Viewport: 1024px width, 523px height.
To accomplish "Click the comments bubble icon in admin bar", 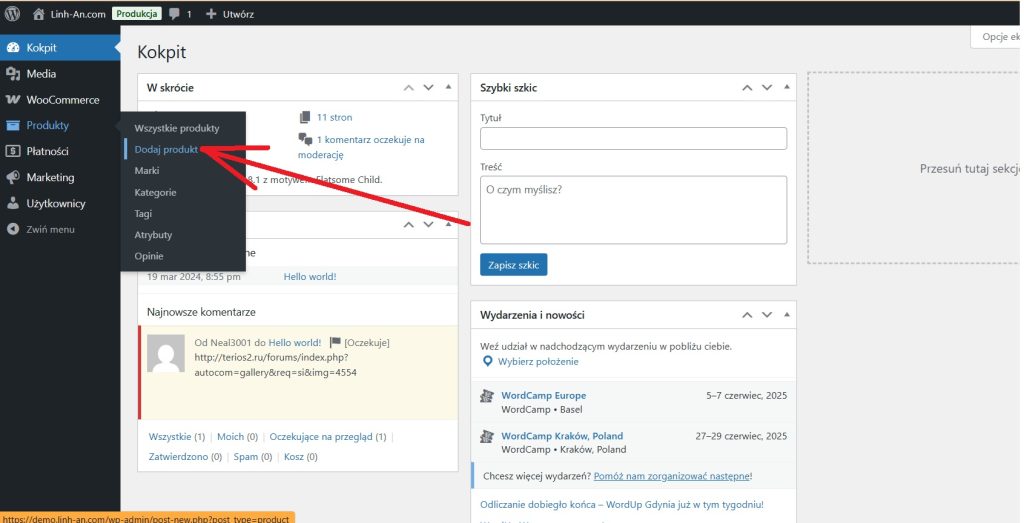I will click(174, 14).
